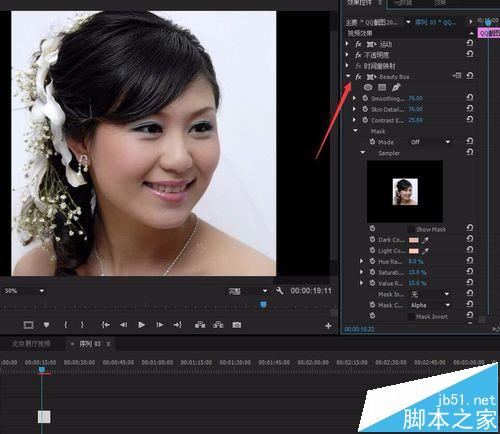The height and width of the screenshot is (434, 500).
Task: Toggle safe margins button in monitor
Action: [x=28, y=325]
